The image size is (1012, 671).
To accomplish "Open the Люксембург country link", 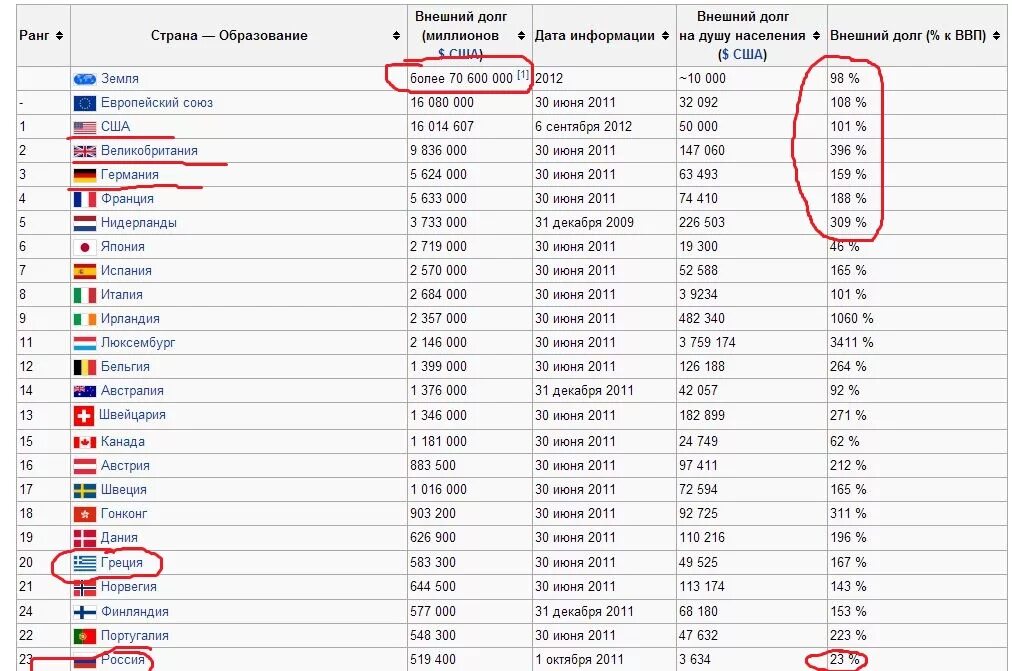I will click(138, 343).
